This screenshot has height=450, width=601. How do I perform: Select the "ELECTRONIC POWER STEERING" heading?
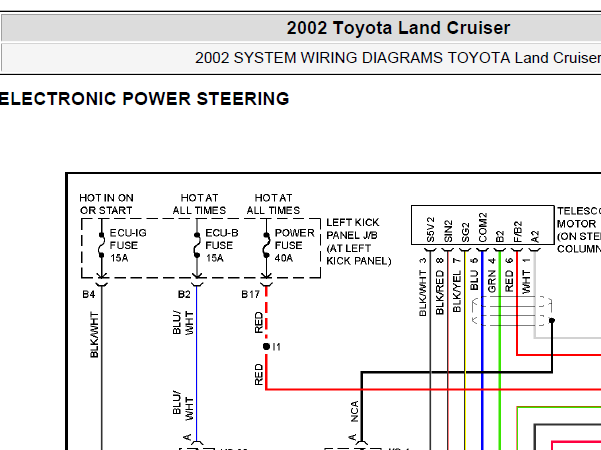[x=145, y=99]
